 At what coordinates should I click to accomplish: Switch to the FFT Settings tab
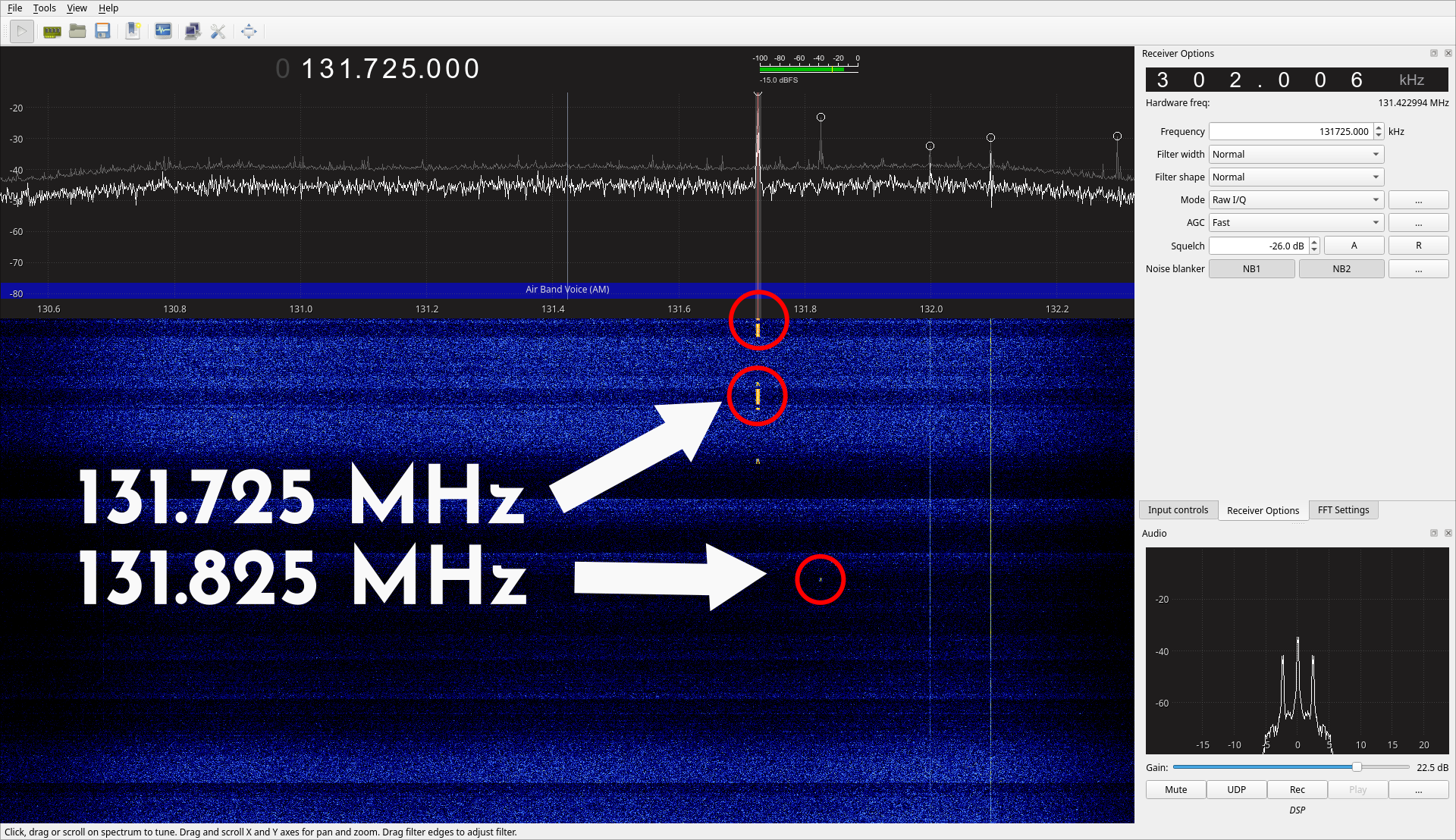click(1343, 510)
